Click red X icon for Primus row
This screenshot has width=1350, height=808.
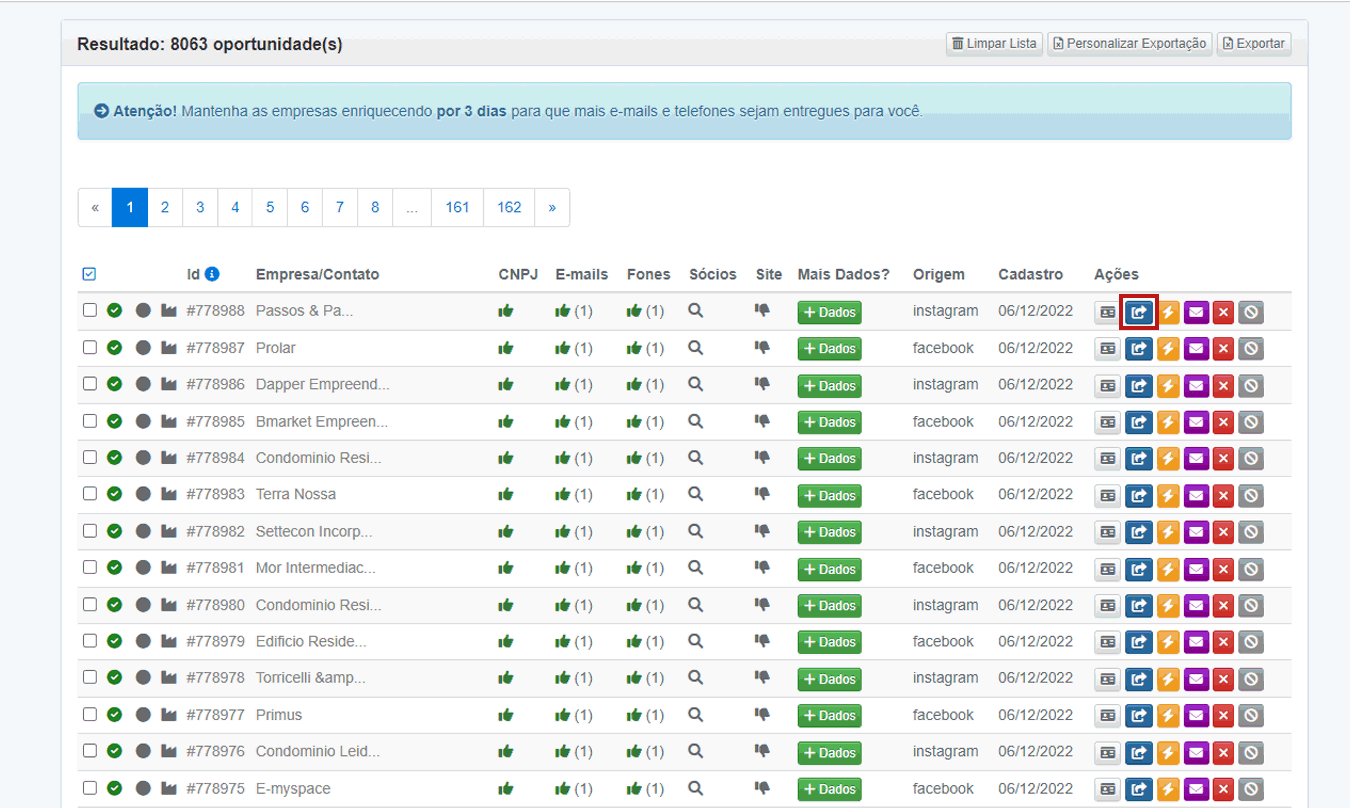pyautogui.click(x=1223, y=716)
